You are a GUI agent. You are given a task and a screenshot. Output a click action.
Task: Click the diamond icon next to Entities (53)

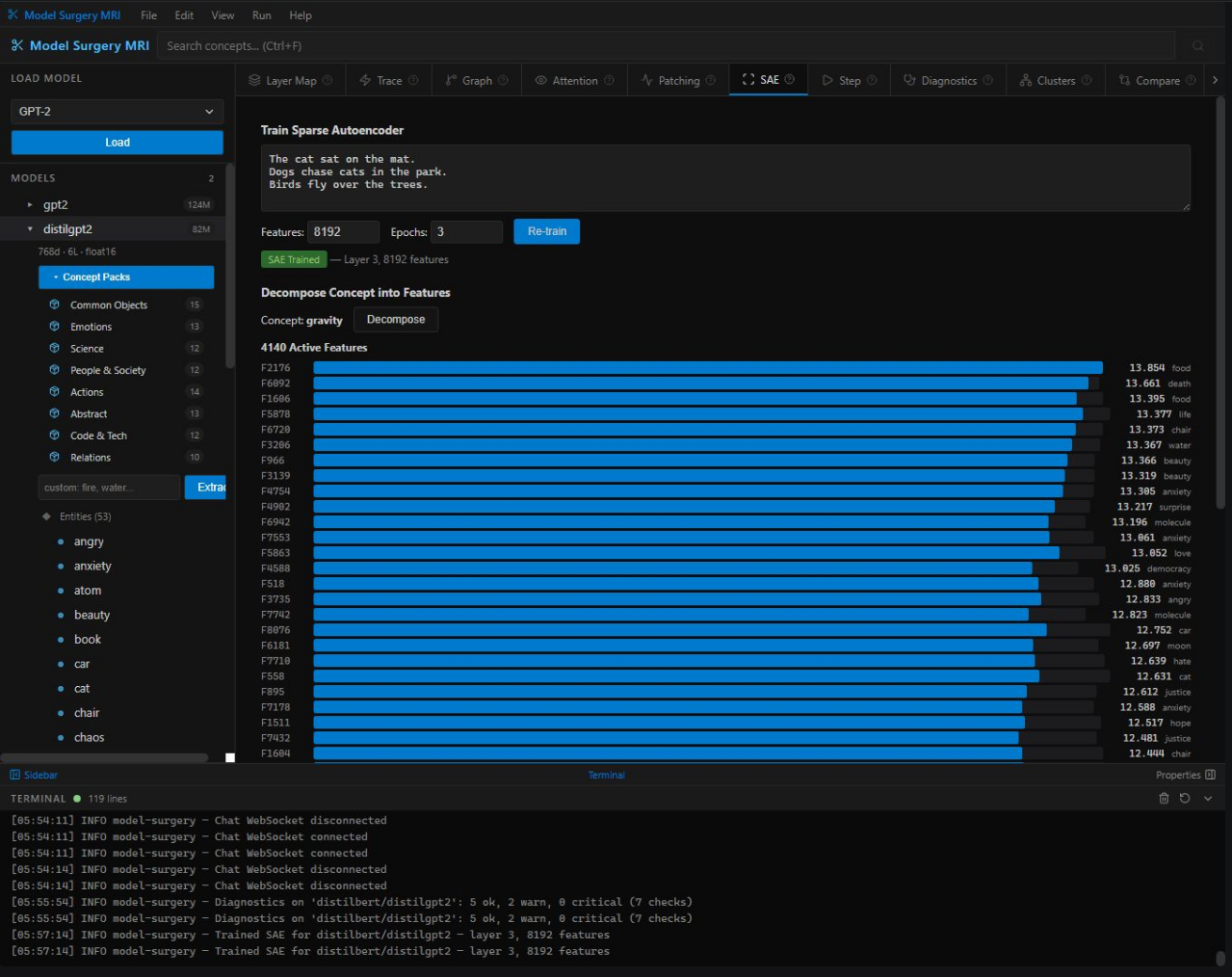click(46, 516)
